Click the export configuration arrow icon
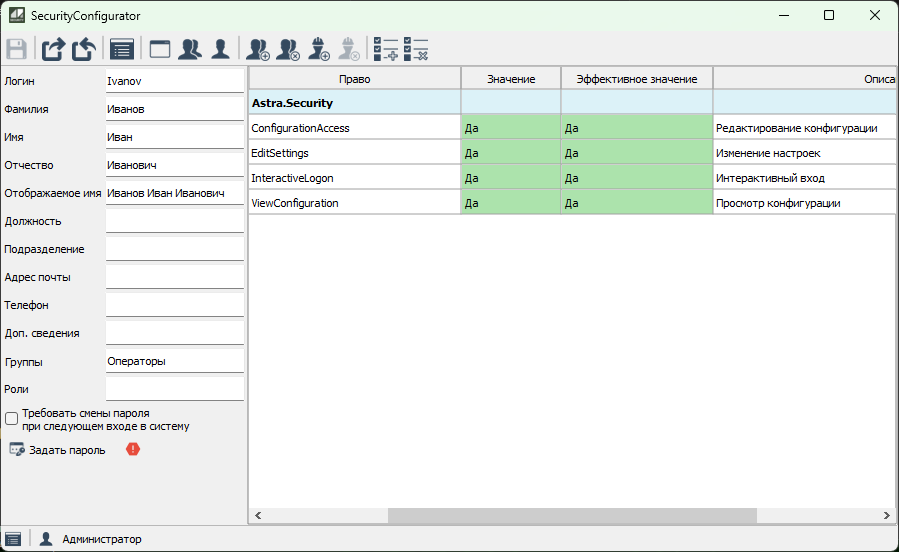 [53, 48]
